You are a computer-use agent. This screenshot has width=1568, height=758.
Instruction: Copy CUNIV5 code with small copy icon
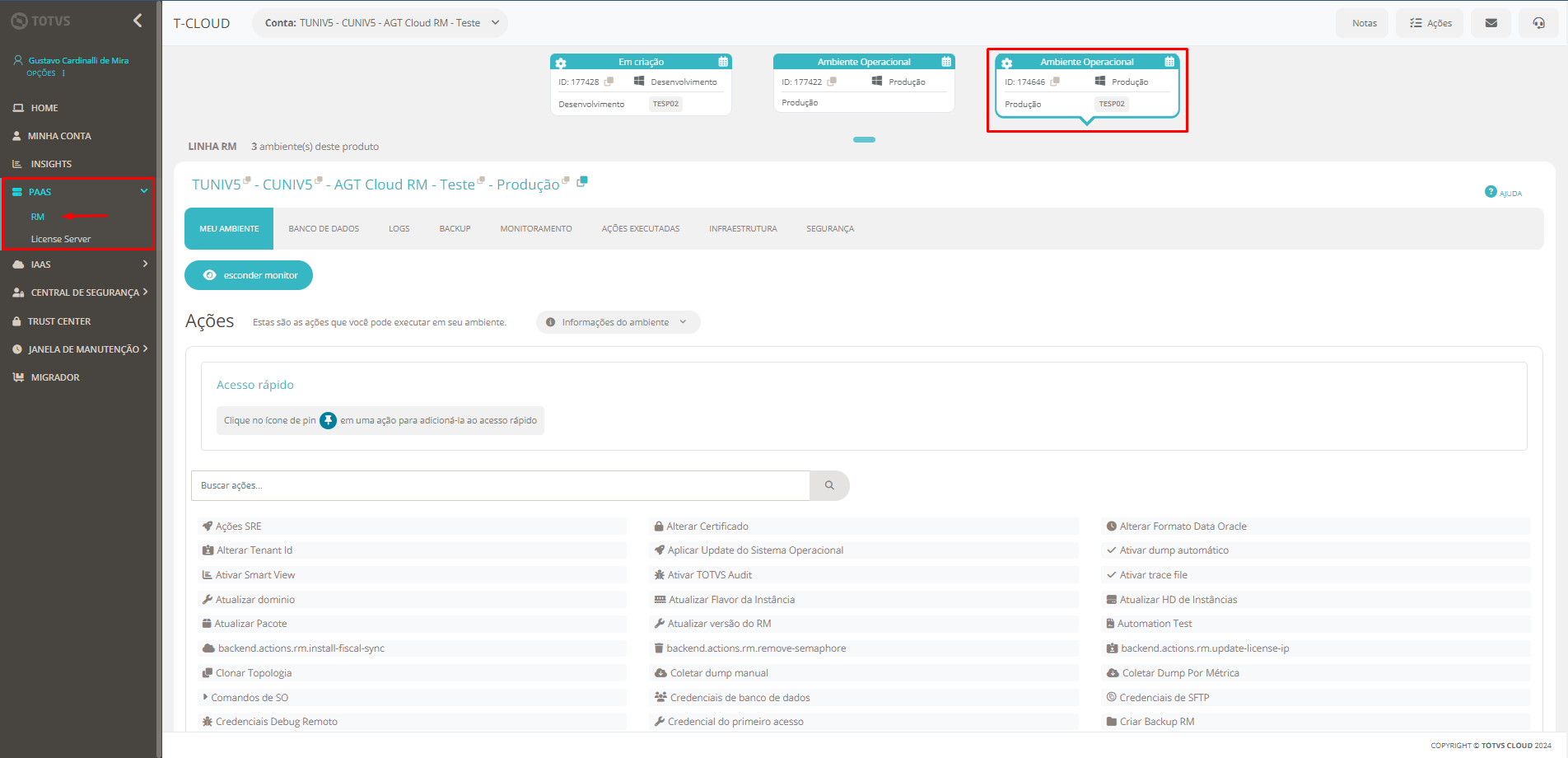click(x=319, y=180)
